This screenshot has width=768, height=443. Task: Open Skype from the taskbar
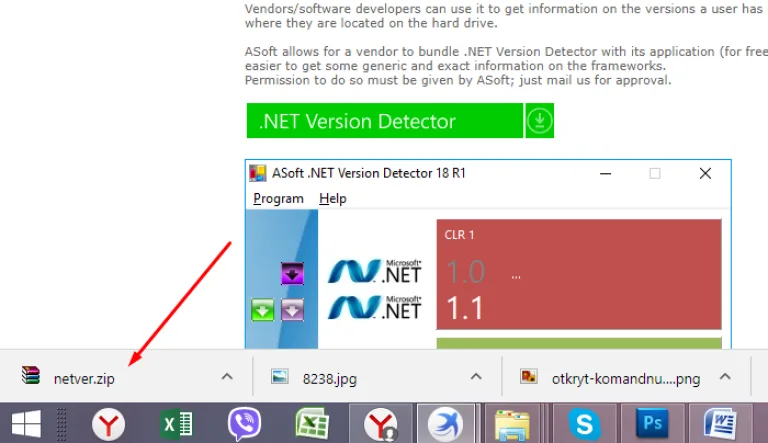(584, 423)
